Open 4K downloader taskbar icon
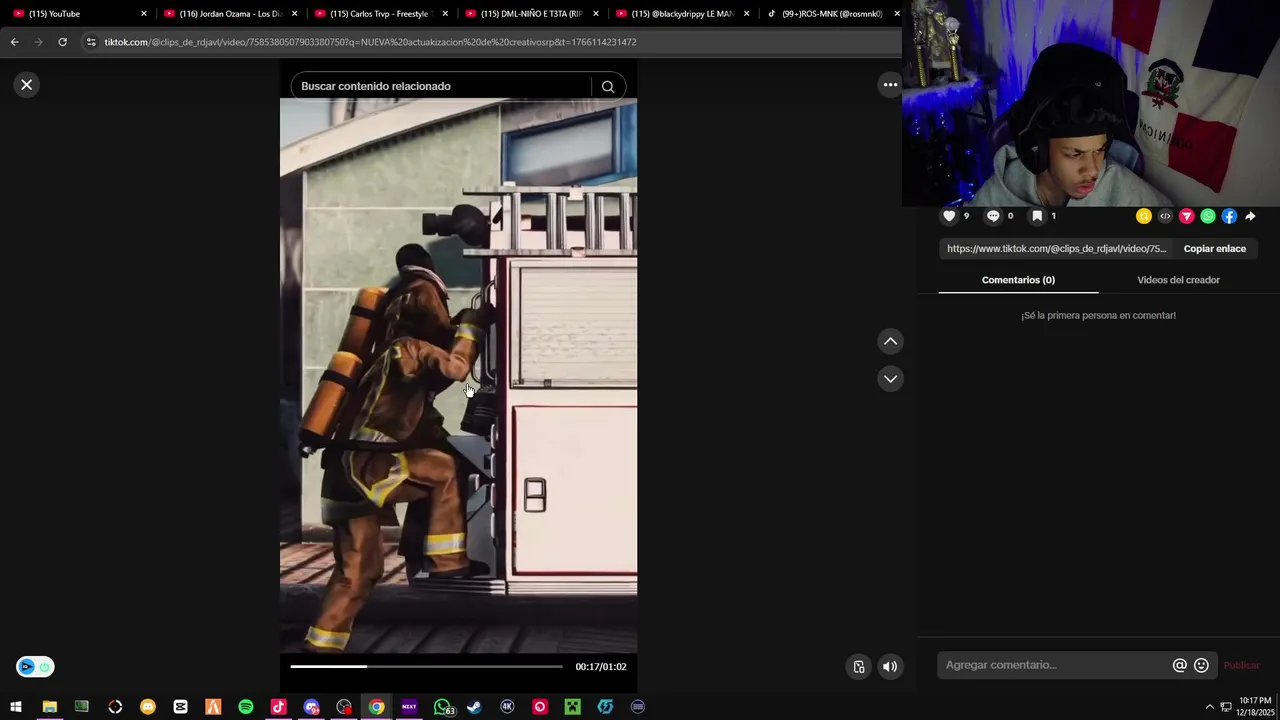1280x720 pixels. click(507, 707)
